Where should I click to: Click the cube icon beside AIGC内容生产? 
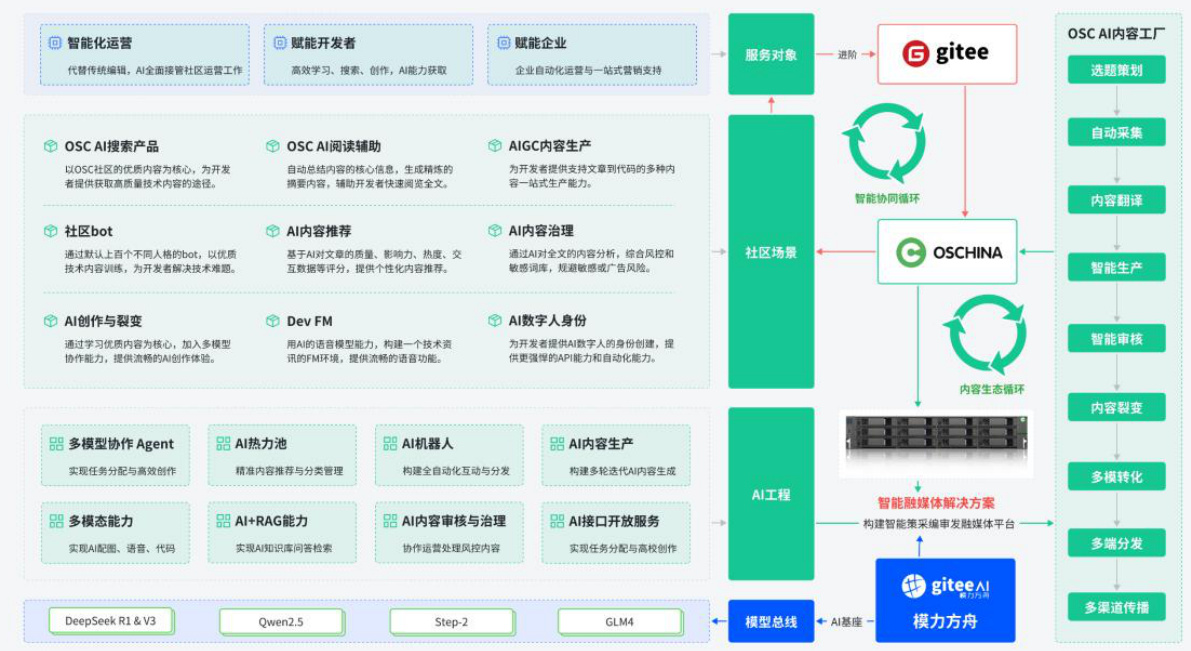tap(494, 145)
